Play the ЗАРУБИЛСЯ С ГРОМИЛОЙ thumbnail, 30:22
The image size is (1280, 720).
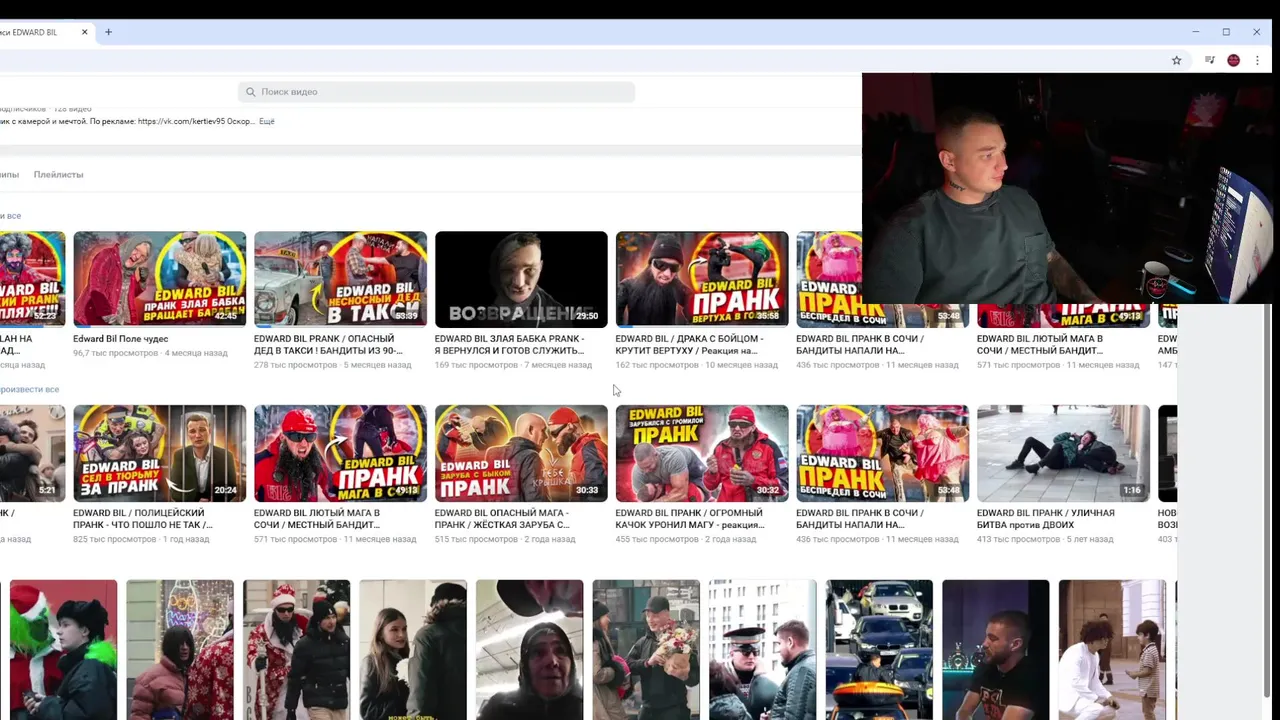pyautogui.click(x=702, y=453)
